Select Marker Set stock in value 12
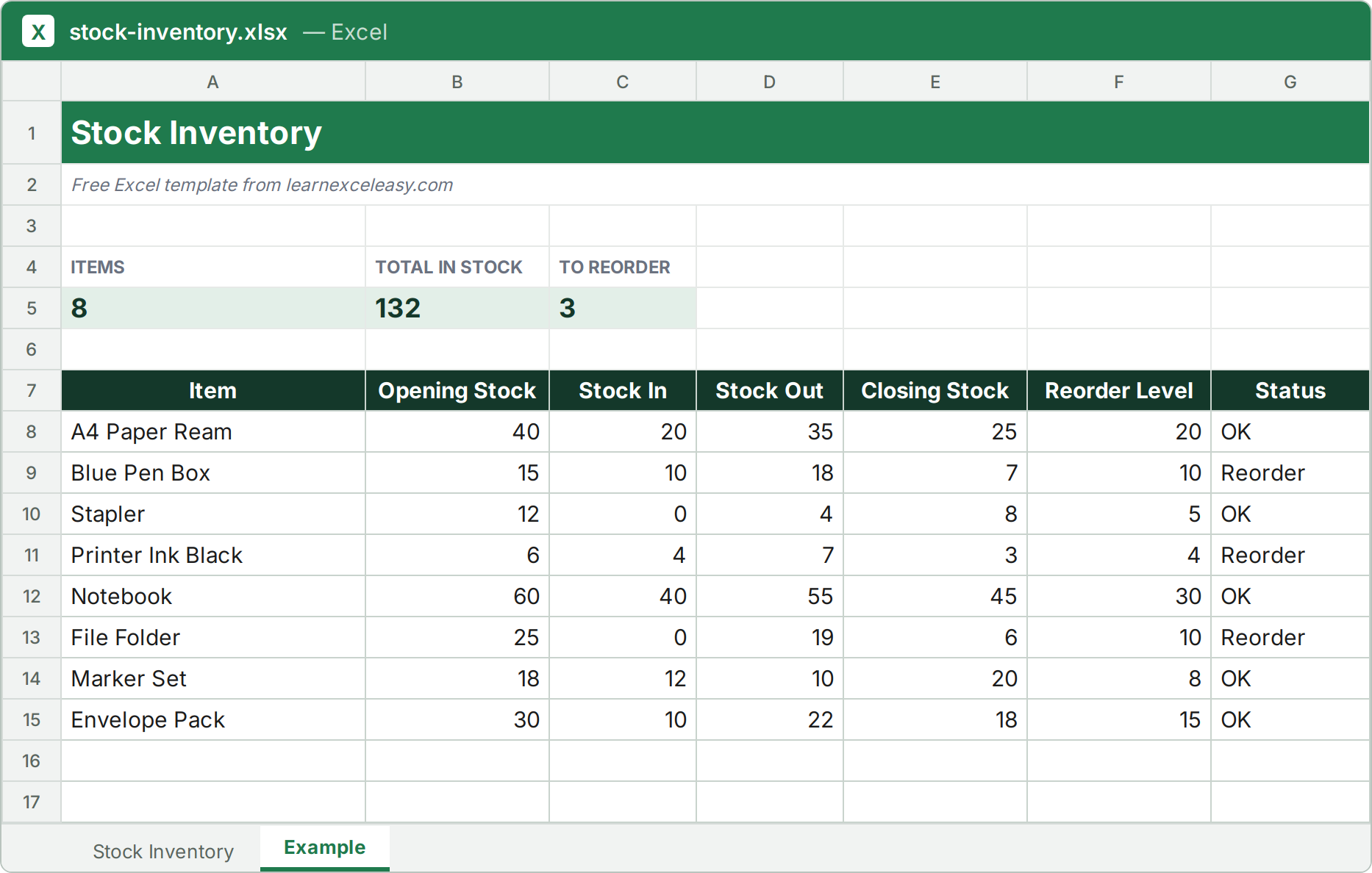This screenshot has height=873, width=1372. (623, 678)
